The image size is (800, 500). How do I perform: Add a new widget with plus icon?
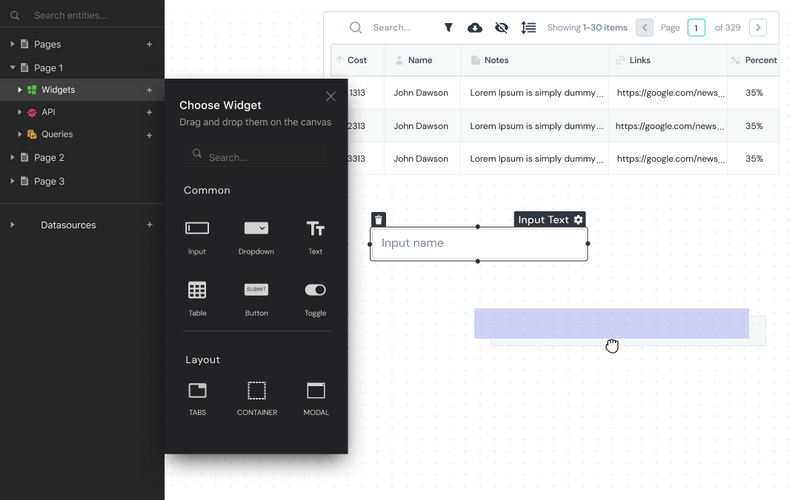pos(149,90)
